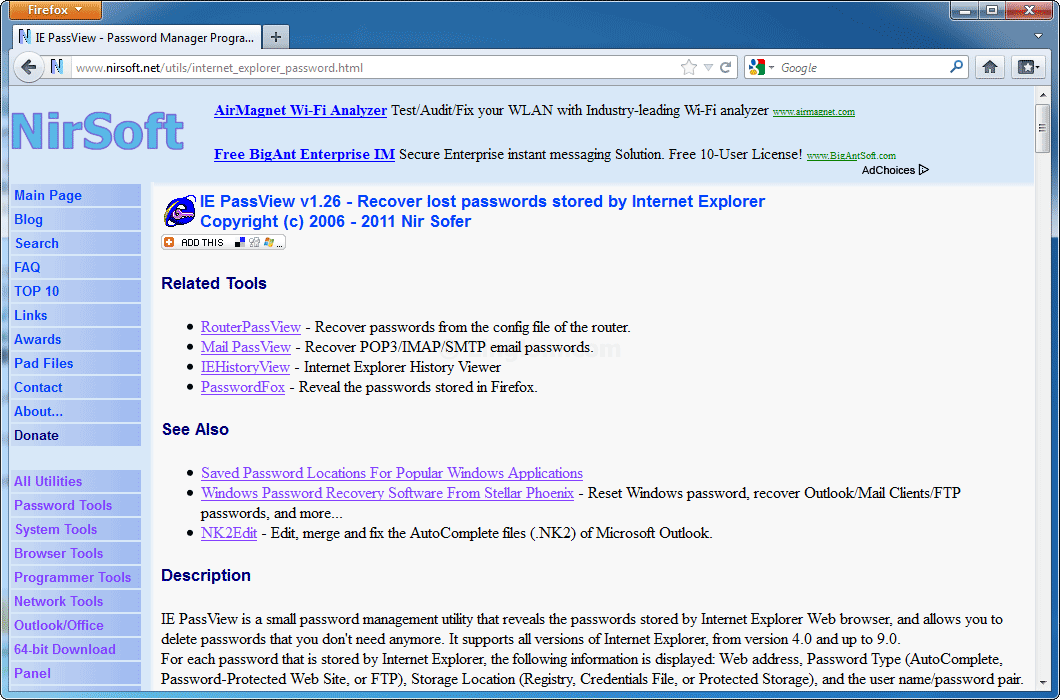Open the list all tabs dropdown
1060x700 pixels.
(x=1039, y=36)
